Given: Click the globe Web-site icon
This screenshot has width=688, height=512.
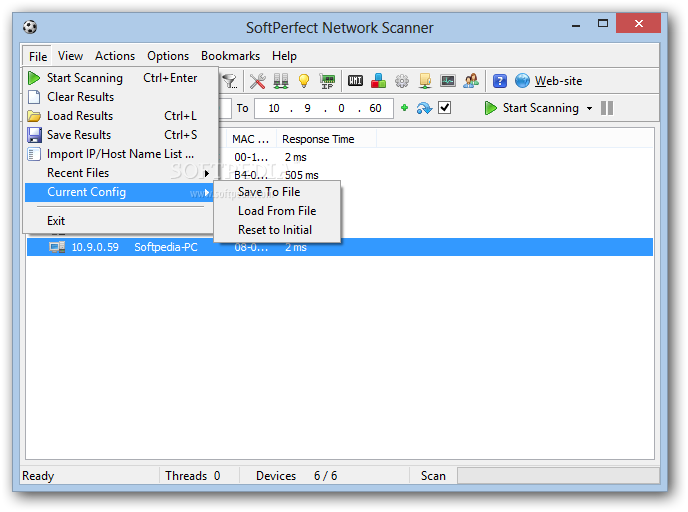Looking at the screenshot, I should tap(522, 81).
